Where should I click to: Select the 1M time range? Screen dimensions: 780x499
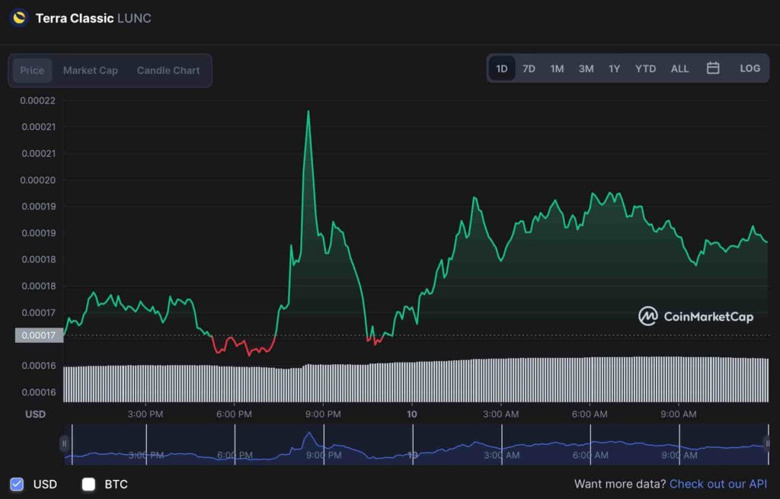[x=557, y=69]
